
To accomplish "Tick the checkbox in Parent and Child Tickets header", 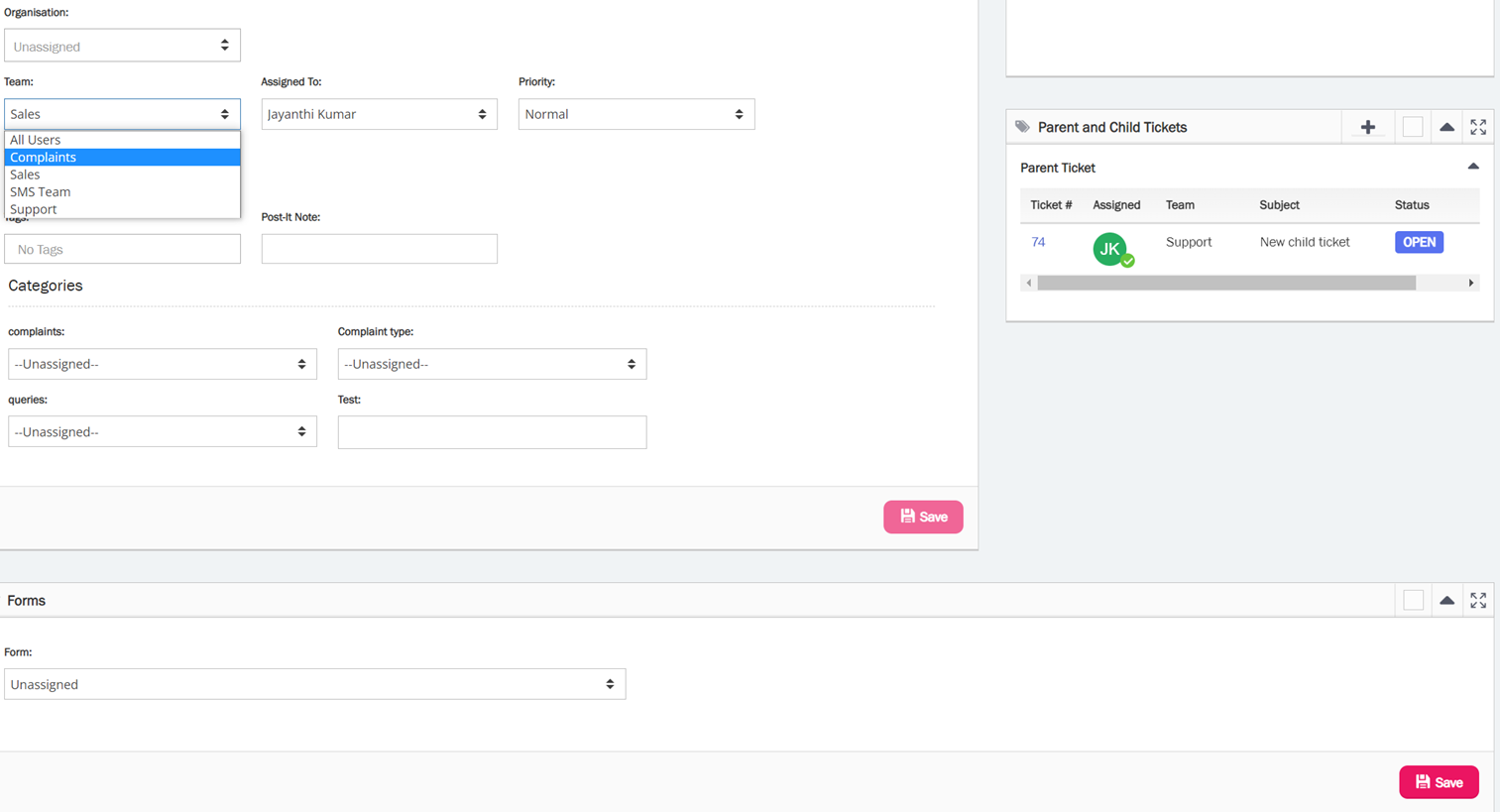I will (1413, 127).
